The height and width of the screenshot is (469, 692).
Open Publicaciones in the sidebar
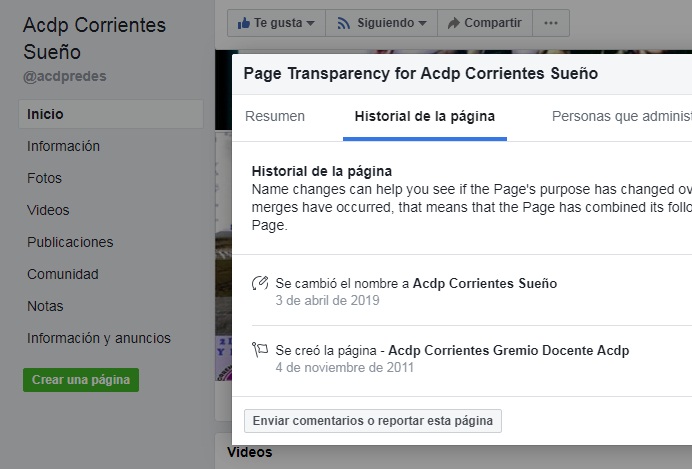[70, 242]
